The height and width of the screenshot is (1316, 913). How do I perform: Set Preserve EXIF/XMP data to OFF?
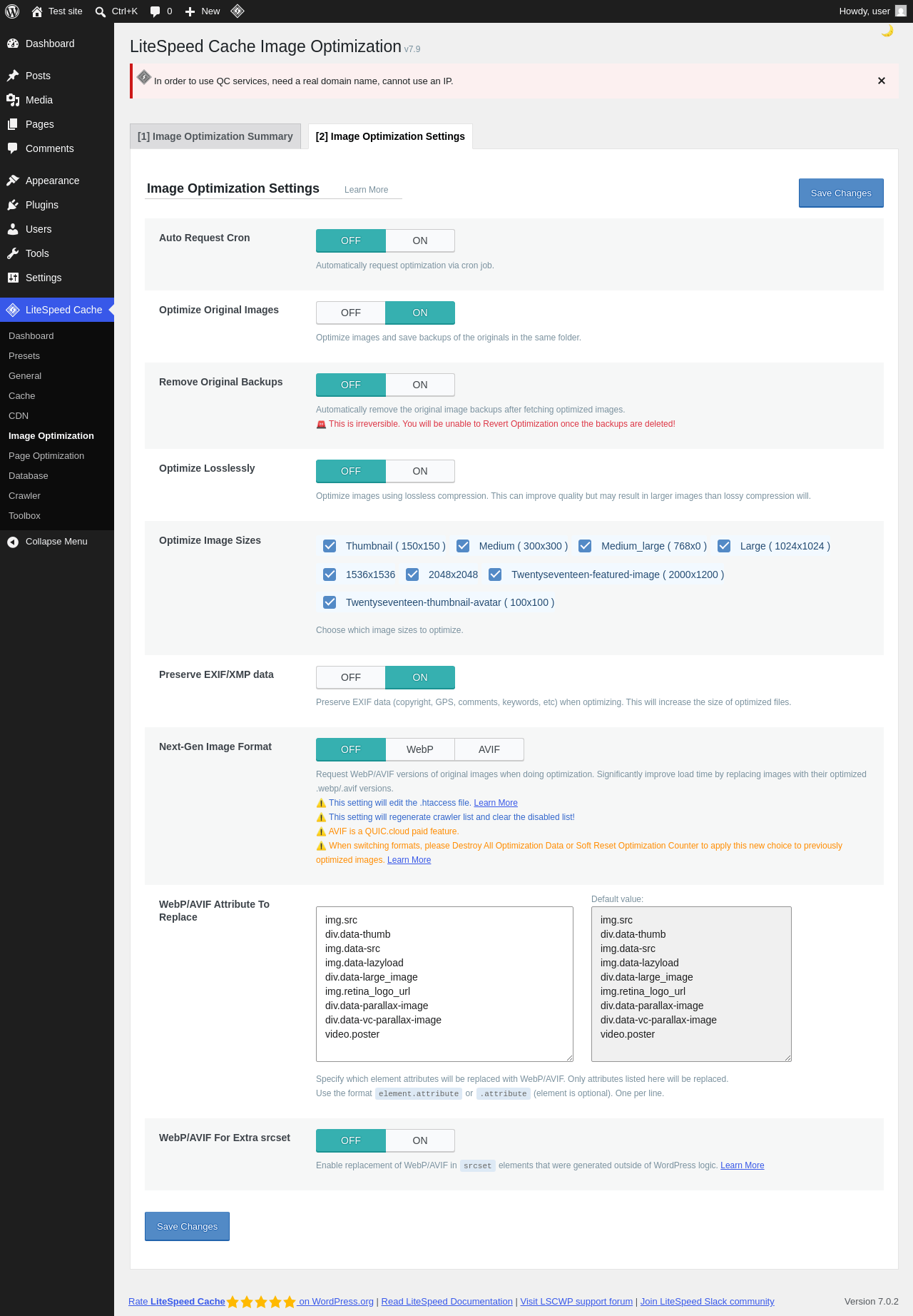(351, 677)
